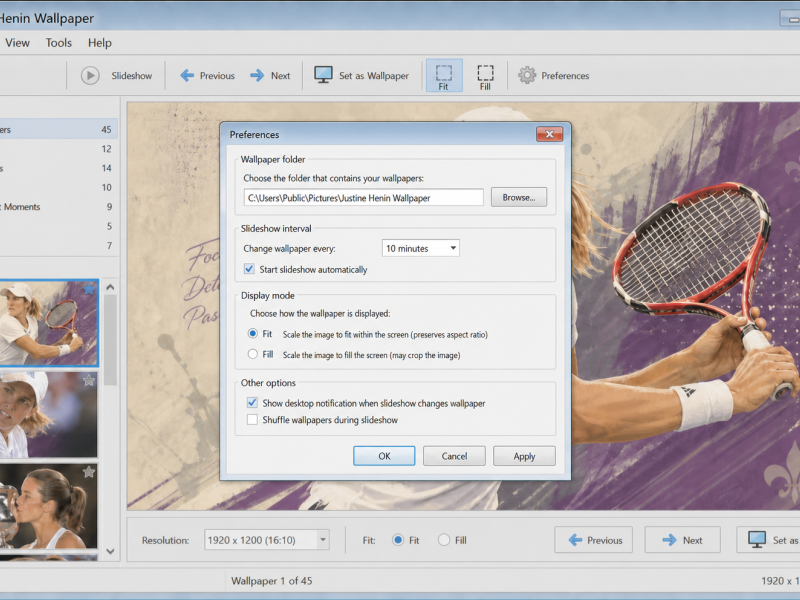The width and height of the screenshot is (800, 600).
Task: Click bottom bar Next button
Action: (x=683, y=540)
